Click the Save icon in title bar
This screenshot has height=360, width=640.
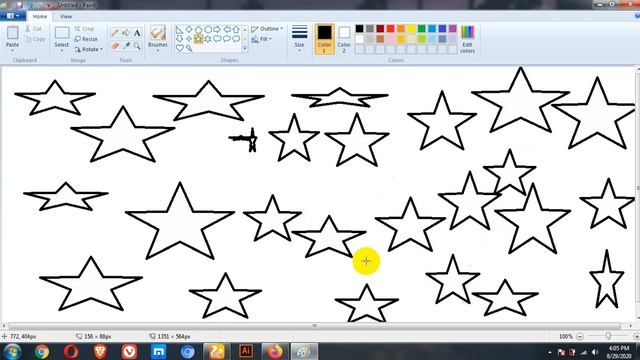pos(19,5)
